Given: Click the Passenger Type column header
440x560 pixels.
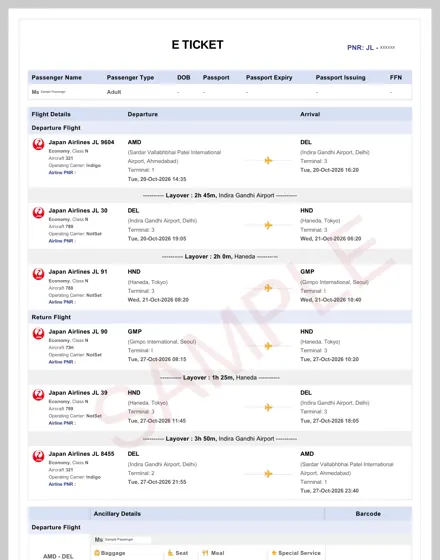Looking at the screenshot, I should pos(130,78).
